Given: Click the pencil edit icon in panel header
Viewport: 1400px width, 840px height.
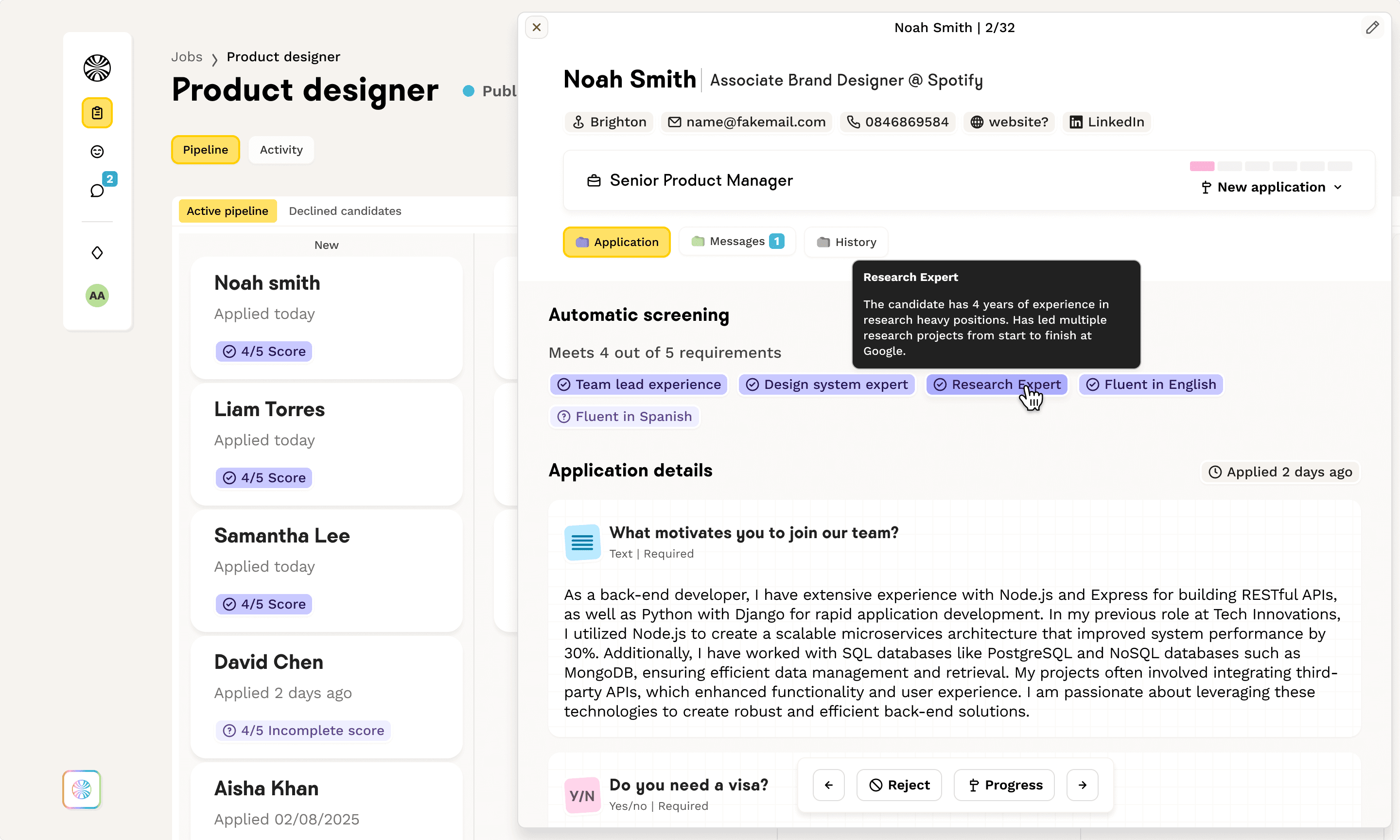Looking at the screenshot, I should 1372,27.
